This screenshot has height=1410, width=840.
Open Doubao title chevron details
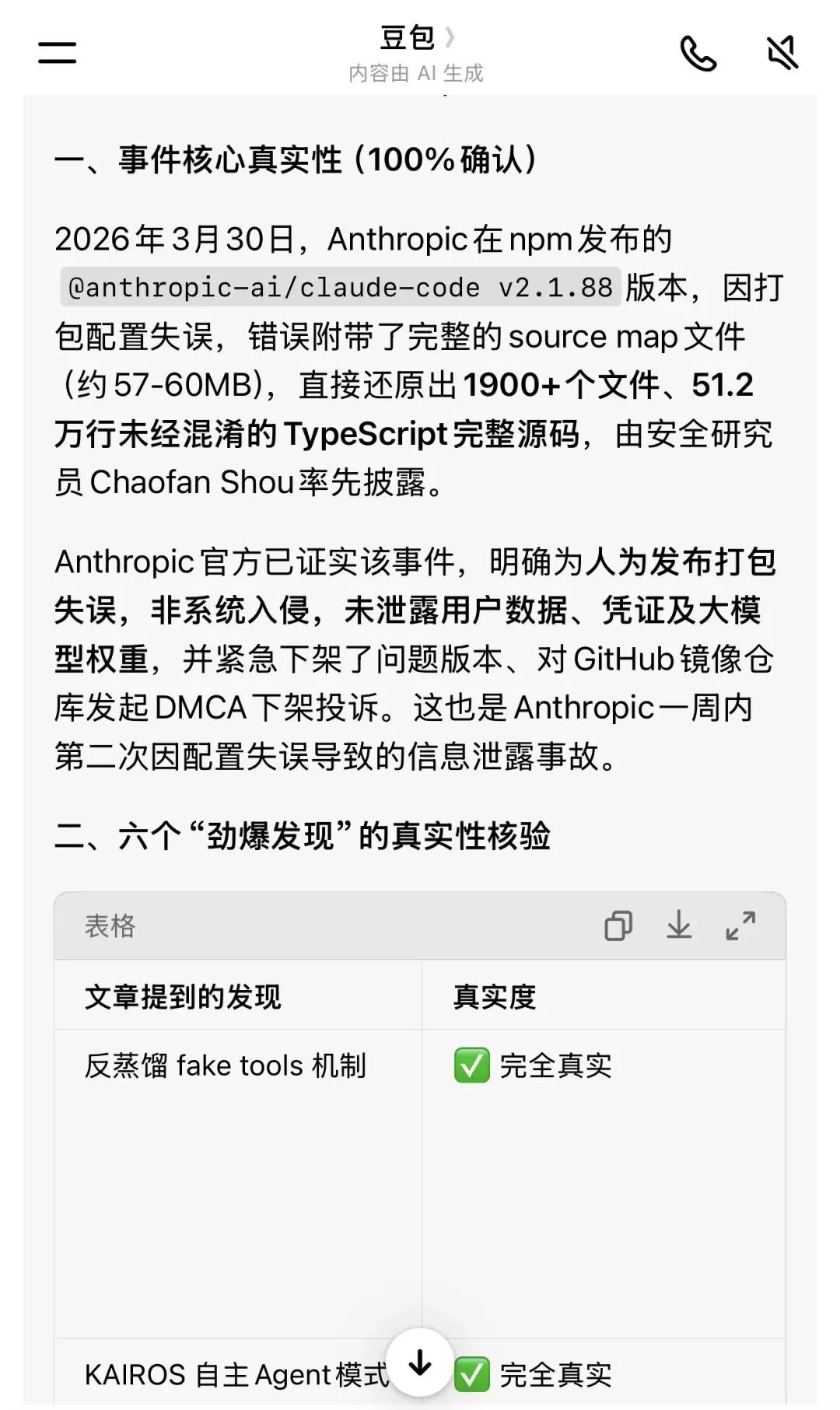tap(450, 37)
